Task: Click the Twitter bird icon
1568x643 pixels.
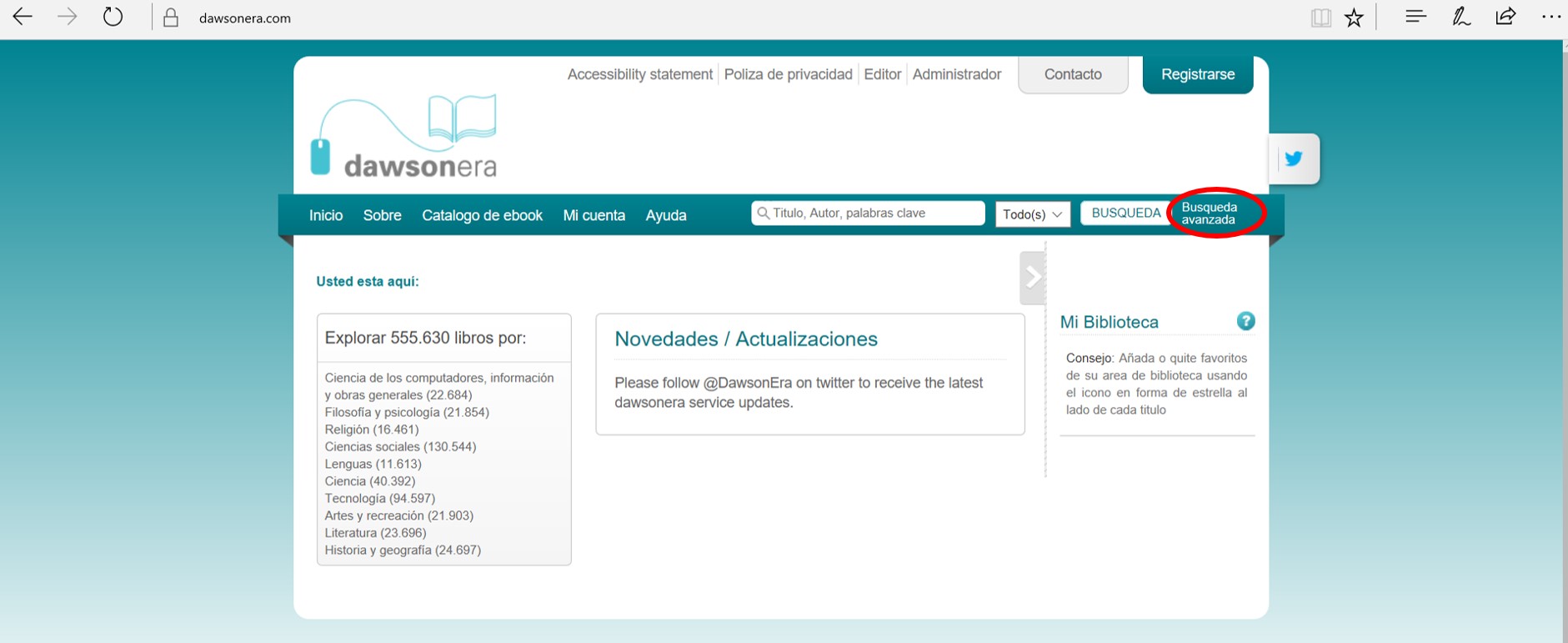Action: click(x=1293, y=158)
